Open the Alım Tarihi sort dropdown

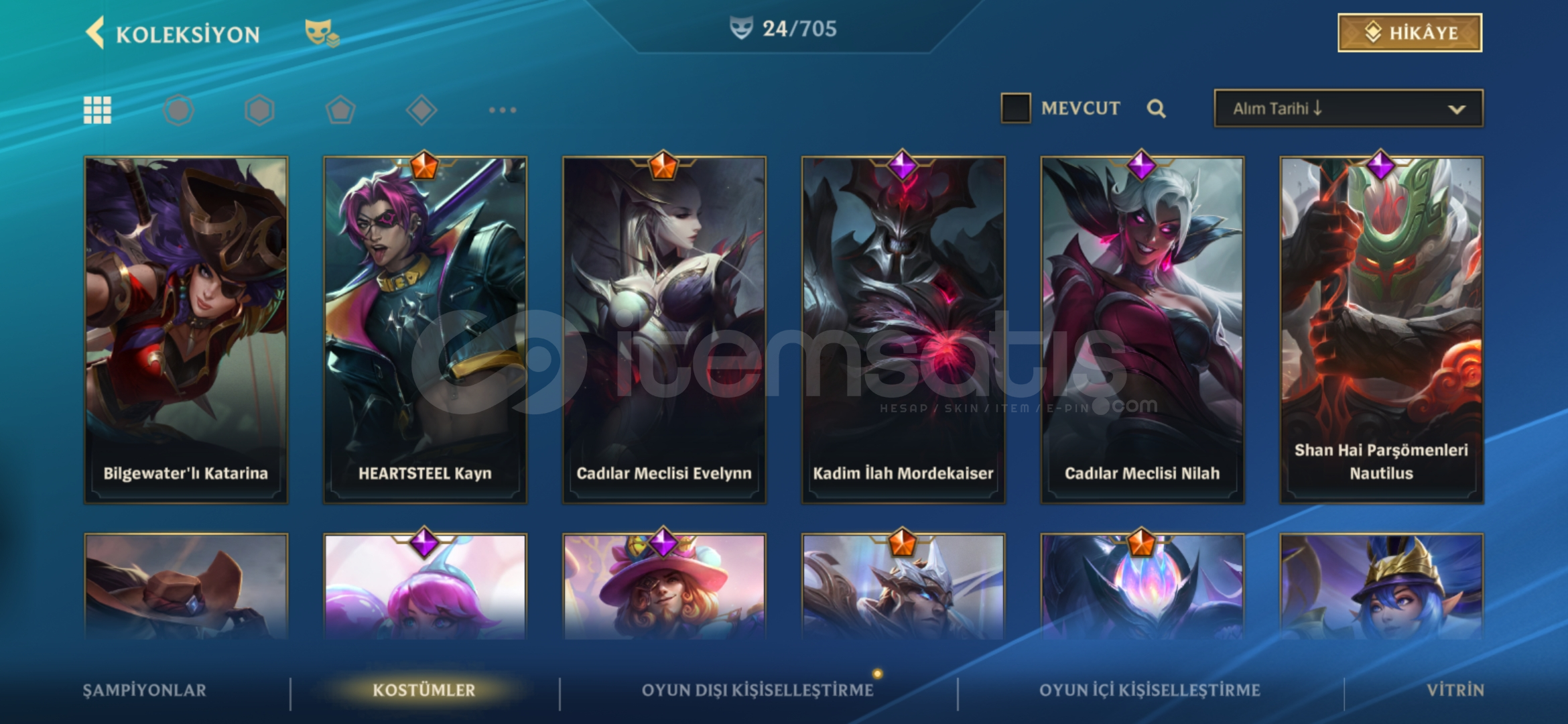point(1348,109)
